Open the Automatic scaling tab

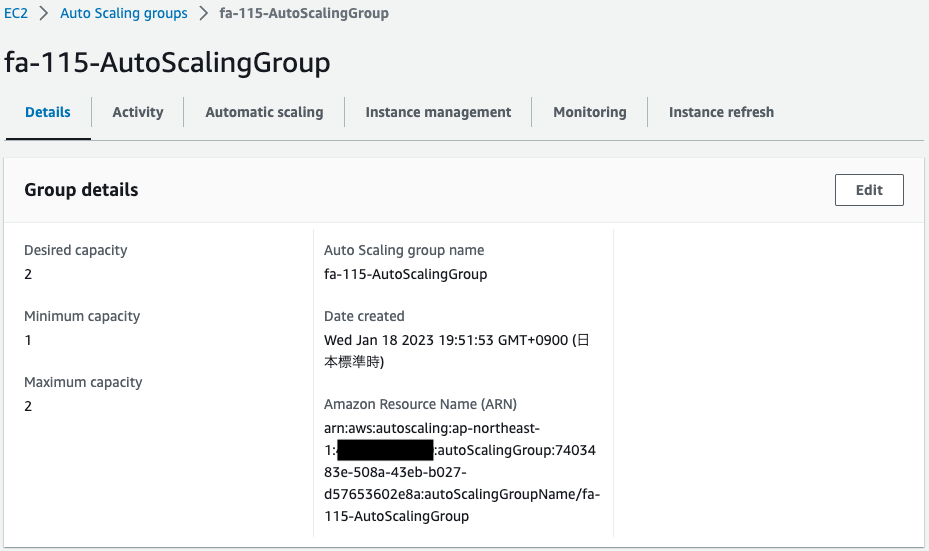click(264, 112)
